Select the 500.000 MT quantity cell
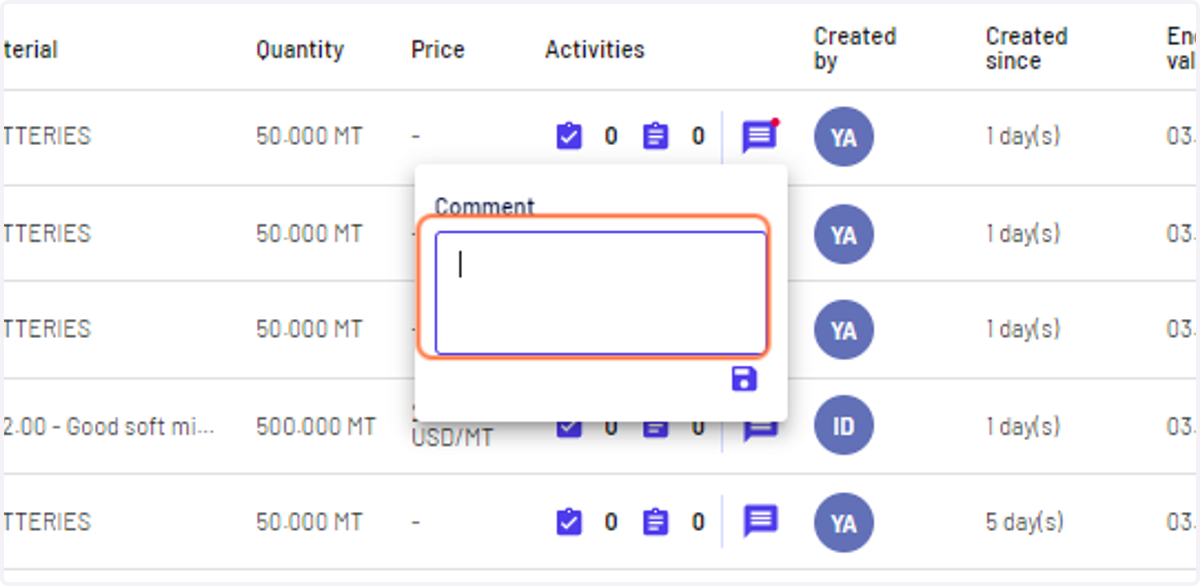 point(316,426)
